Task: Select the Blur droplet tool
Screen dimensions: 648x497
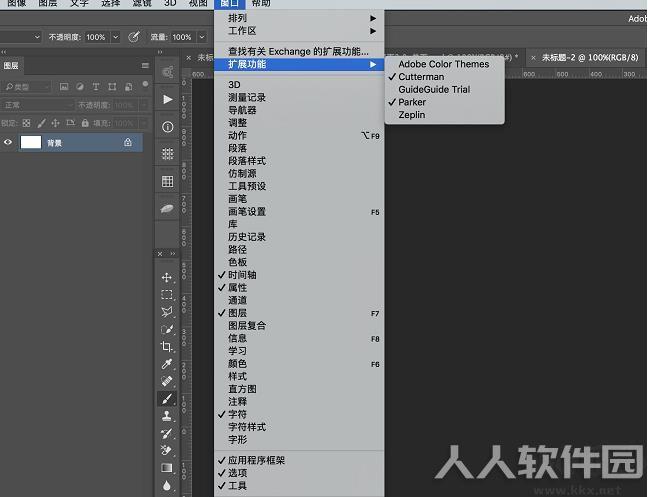Action: [167, 485]
